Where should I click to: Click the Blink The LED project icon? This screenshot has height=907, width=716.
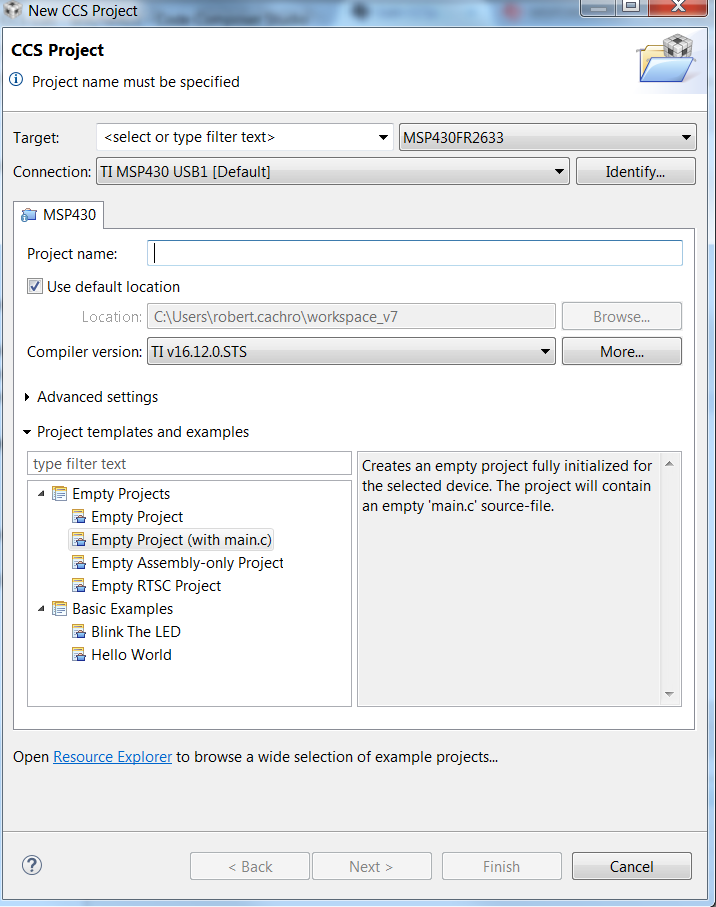[x=79, y=632]
